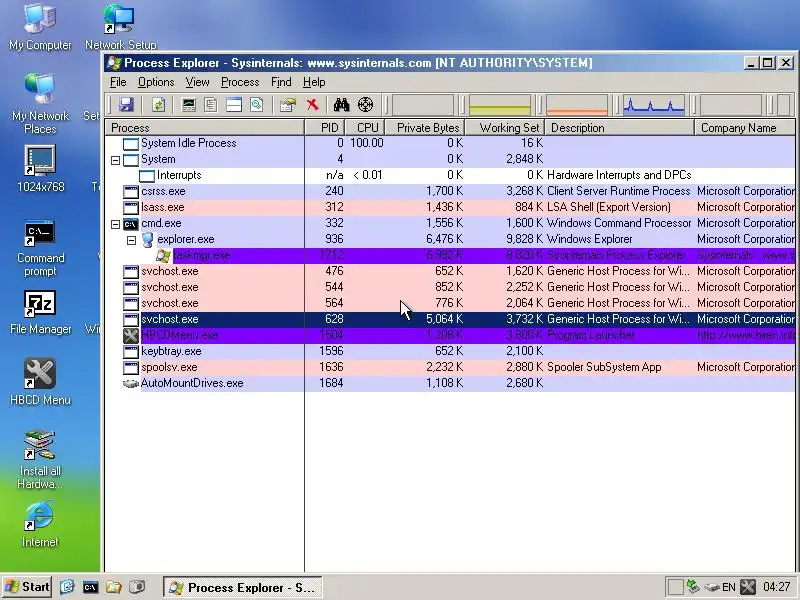Click the Process Explorer taskbar button

pos(243,587)
